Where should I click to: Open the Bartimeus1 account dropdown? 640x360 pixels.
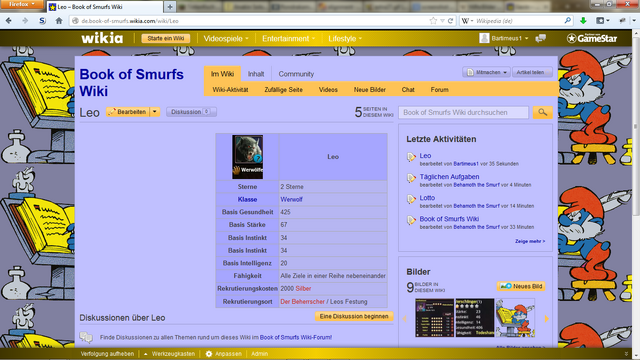(510, 38)
